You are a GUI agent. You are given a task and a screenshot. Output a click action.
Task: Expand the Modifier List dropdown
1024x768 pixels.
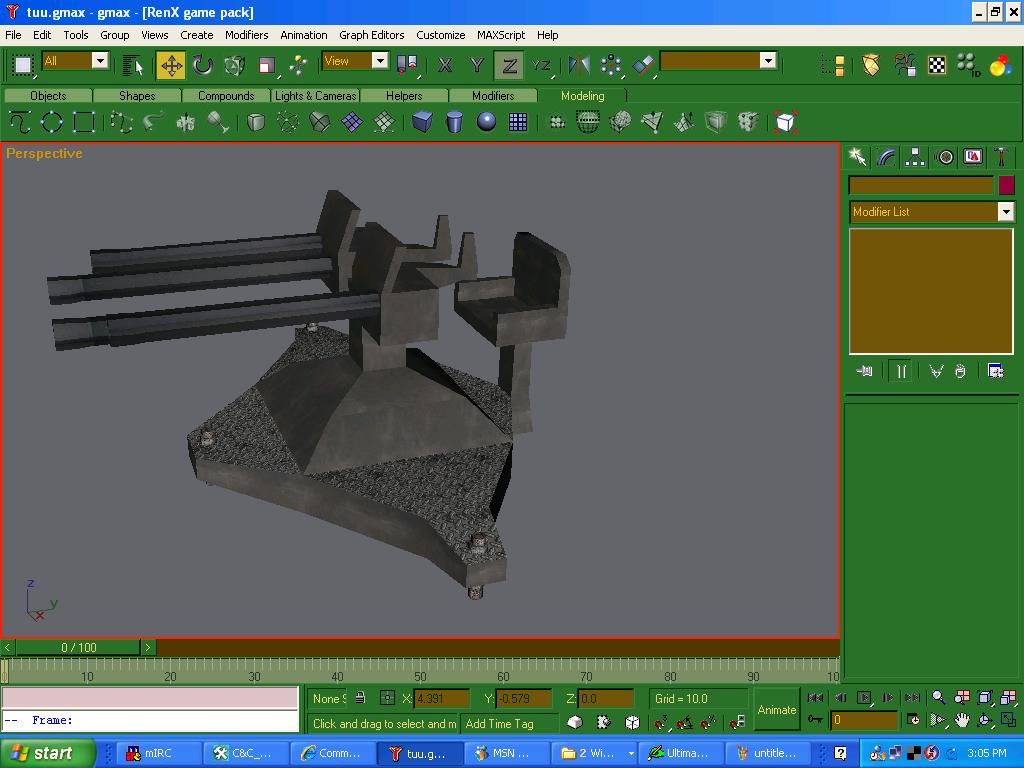point(1006,212)
